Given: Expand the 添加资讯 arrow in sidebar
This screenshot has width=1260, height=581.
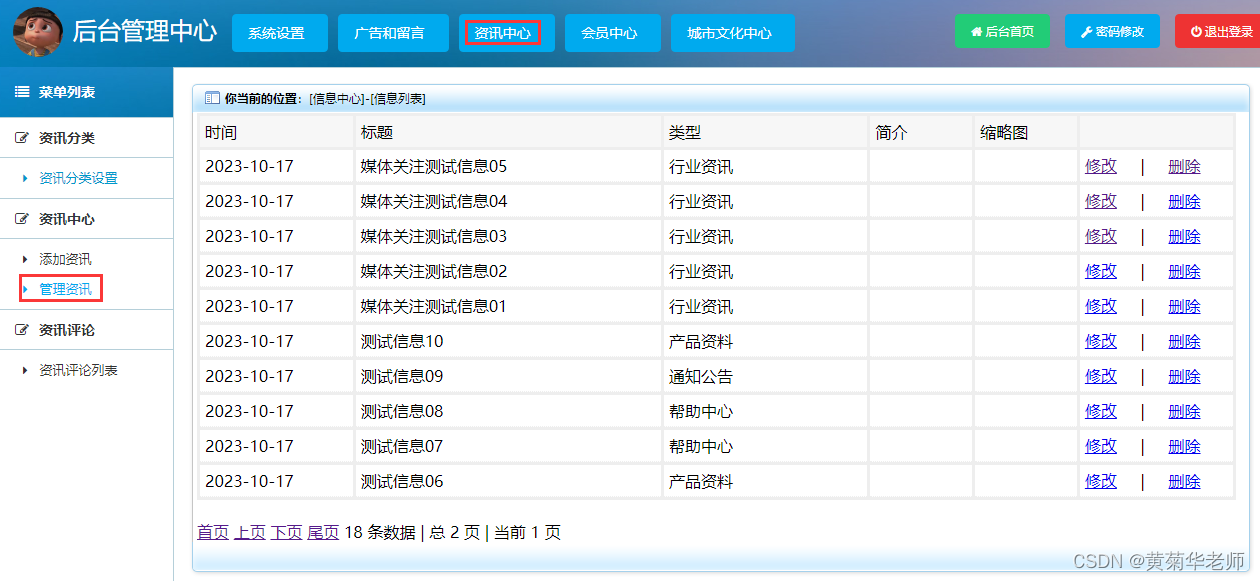Looking at the screenshot, I should click(24, 258).
